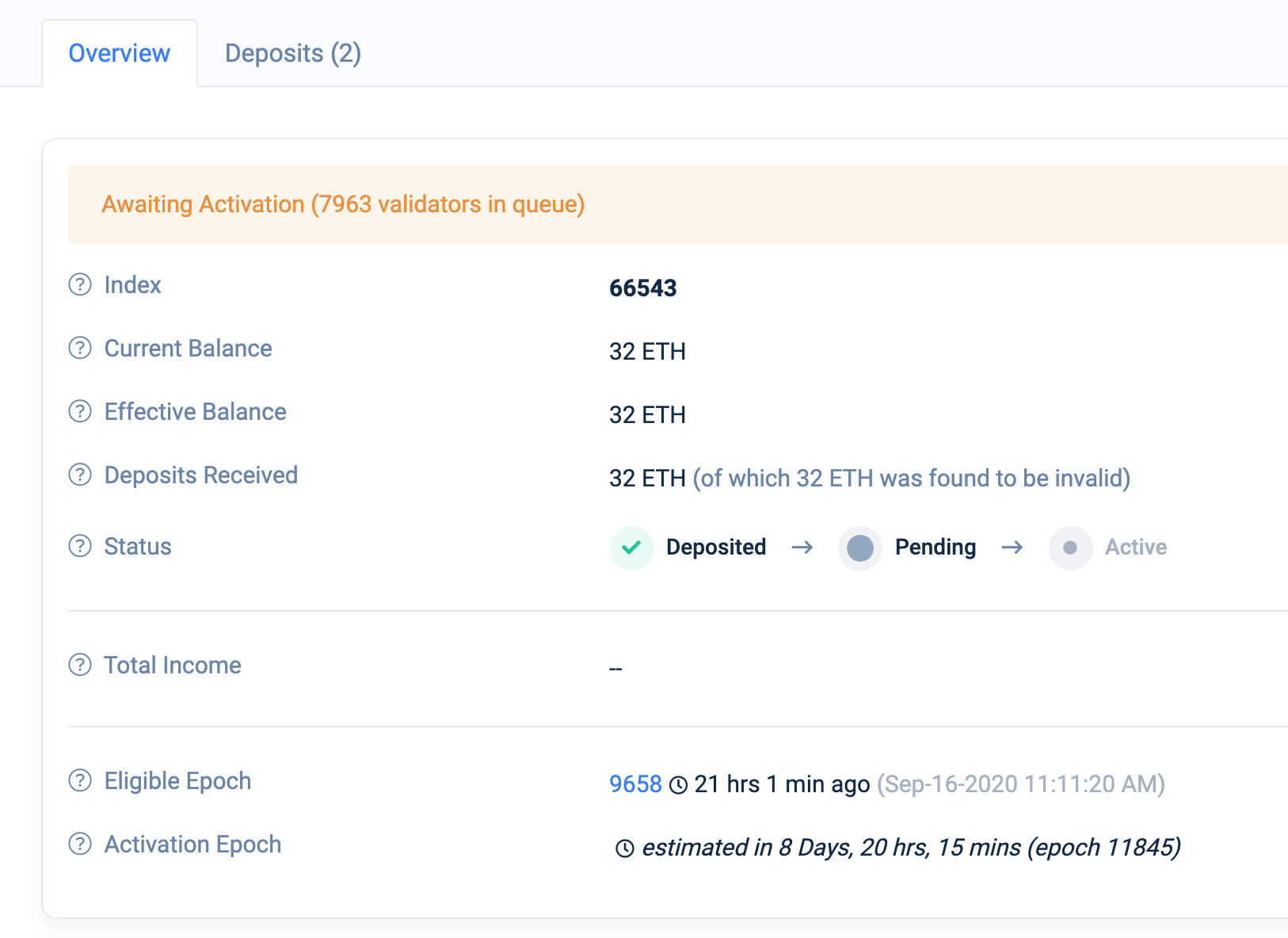Click the invalid deposit notice text
1288x938 pixels.
click(x=911, y=478)
